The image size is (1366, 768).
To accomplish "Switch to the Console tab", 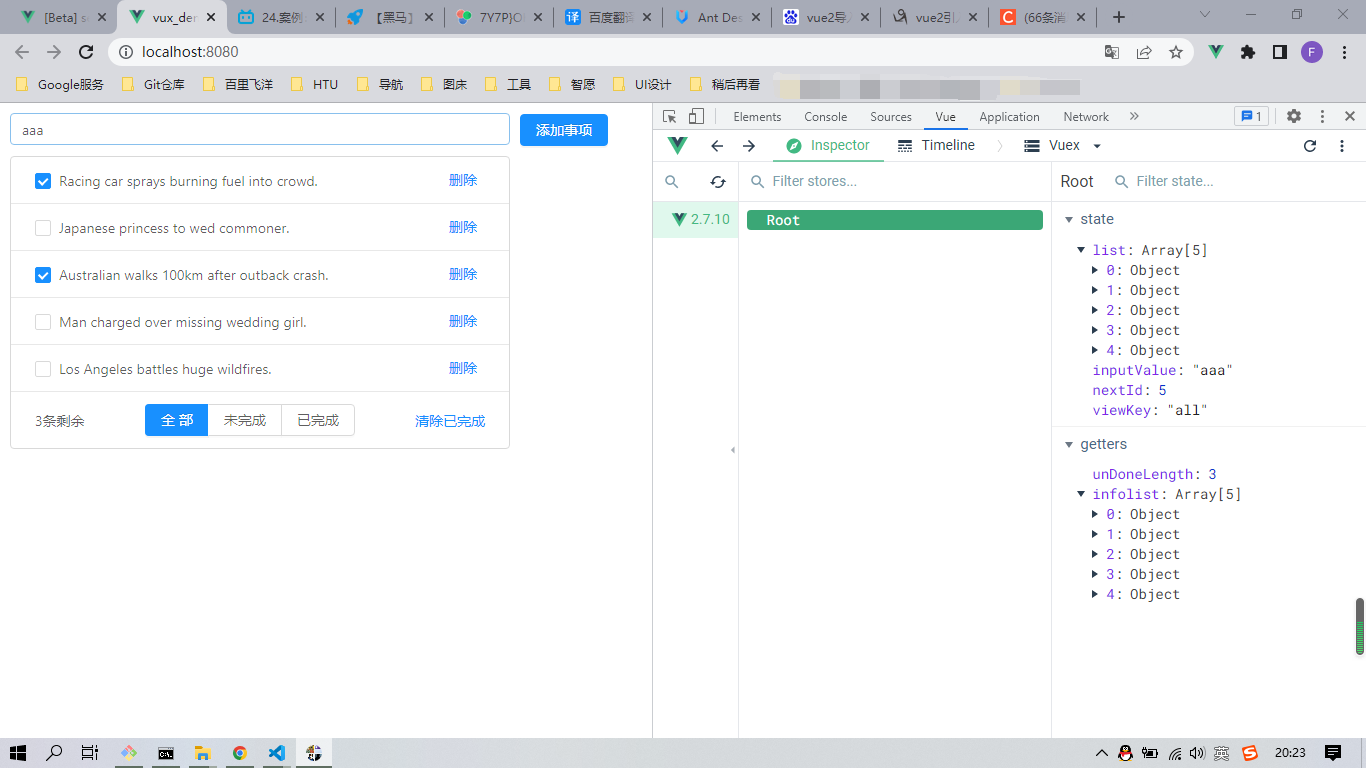I will 825,117.
